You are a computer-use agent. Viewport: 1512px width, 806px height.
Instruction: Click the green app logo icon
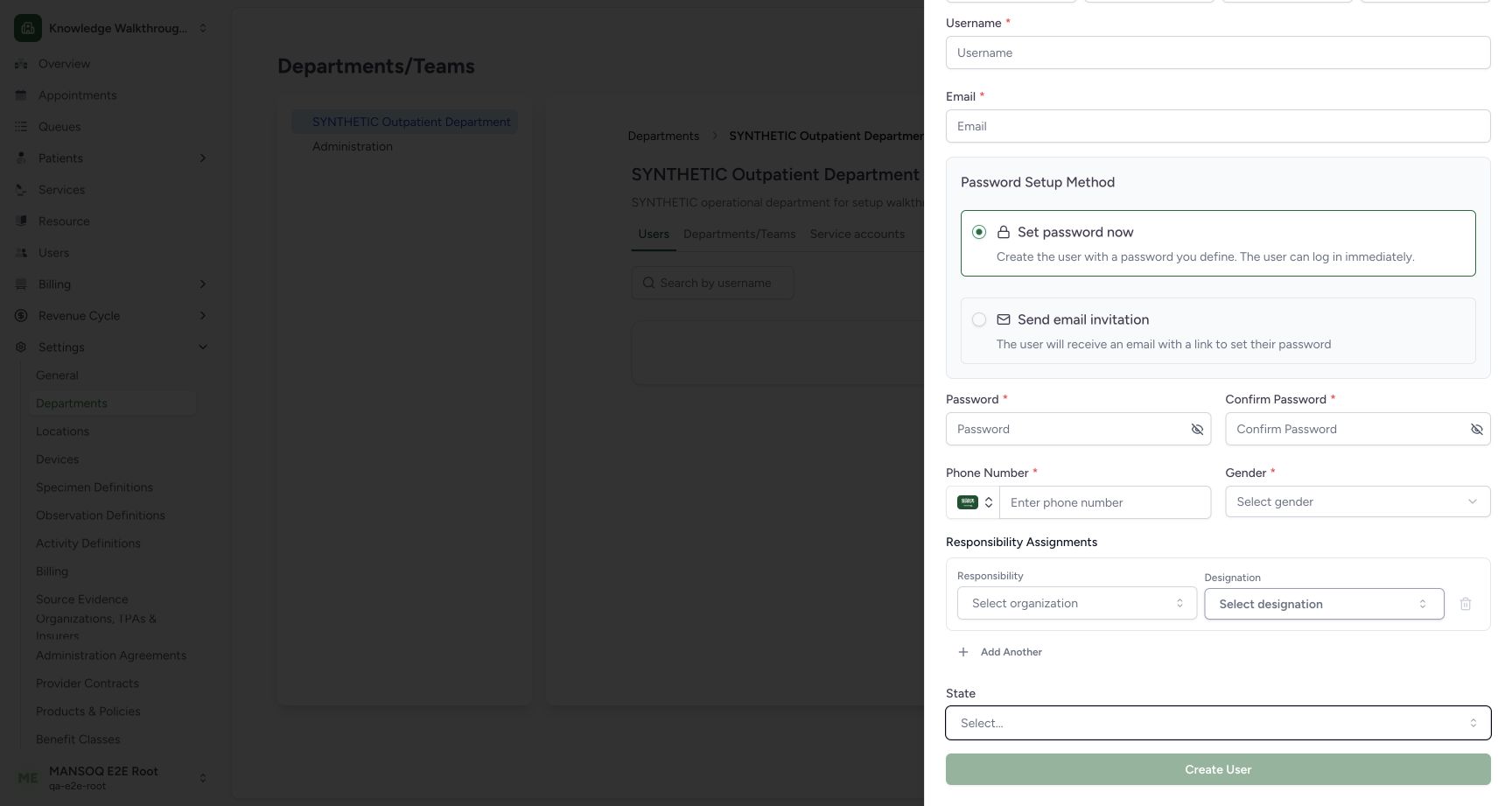click(x=28, y=28)
